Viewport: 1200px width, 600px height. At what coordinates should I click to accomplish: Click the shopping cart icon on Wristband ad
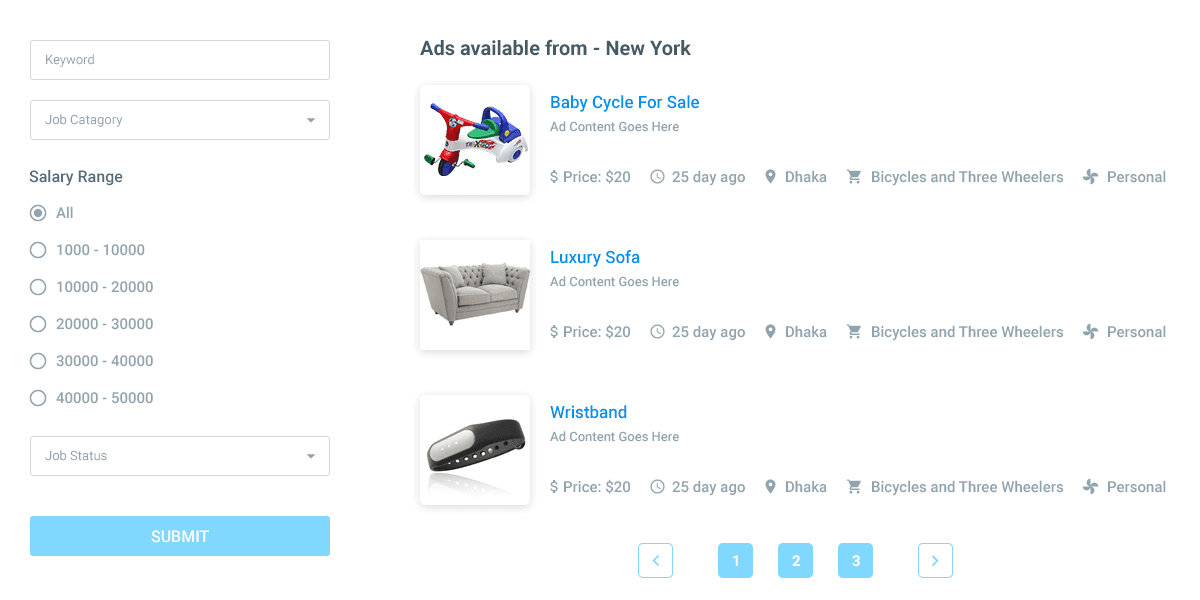(x=854, y=487)
